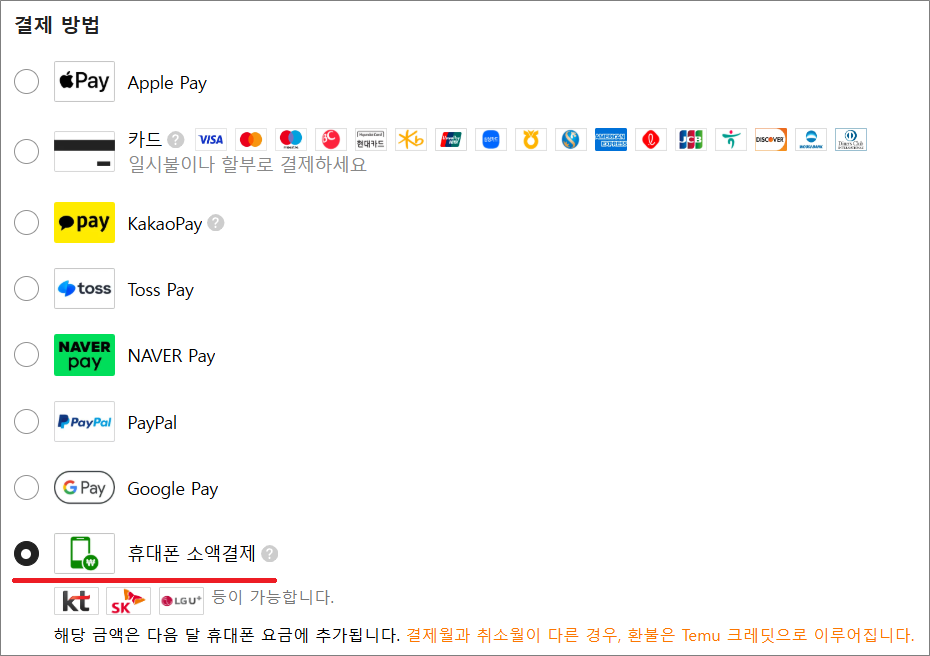Viewport: 930px width, 656px height.
Task: Click the KT carrier logo
Action: (x=75, y=601)
